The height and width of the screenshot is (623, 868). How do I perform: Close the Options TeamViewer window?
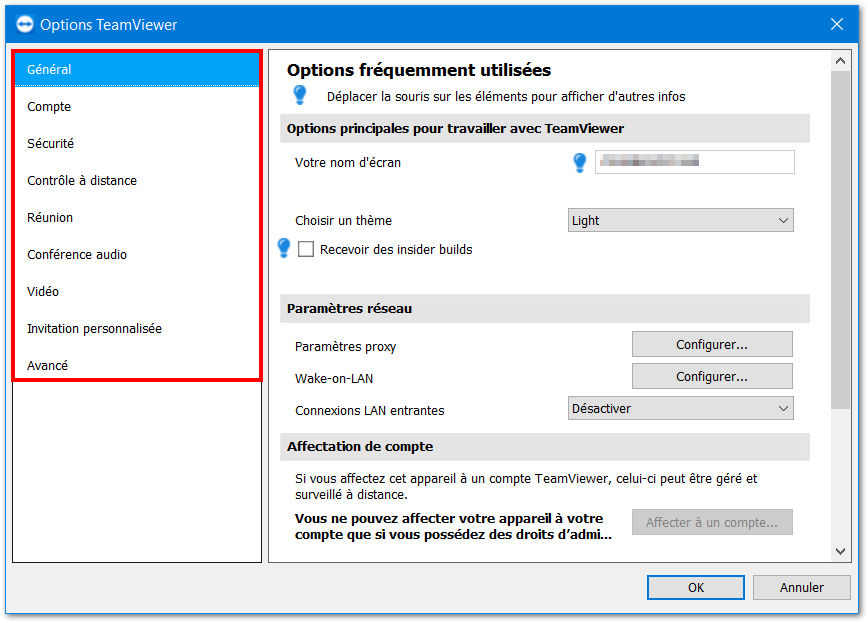click(836, 24)
